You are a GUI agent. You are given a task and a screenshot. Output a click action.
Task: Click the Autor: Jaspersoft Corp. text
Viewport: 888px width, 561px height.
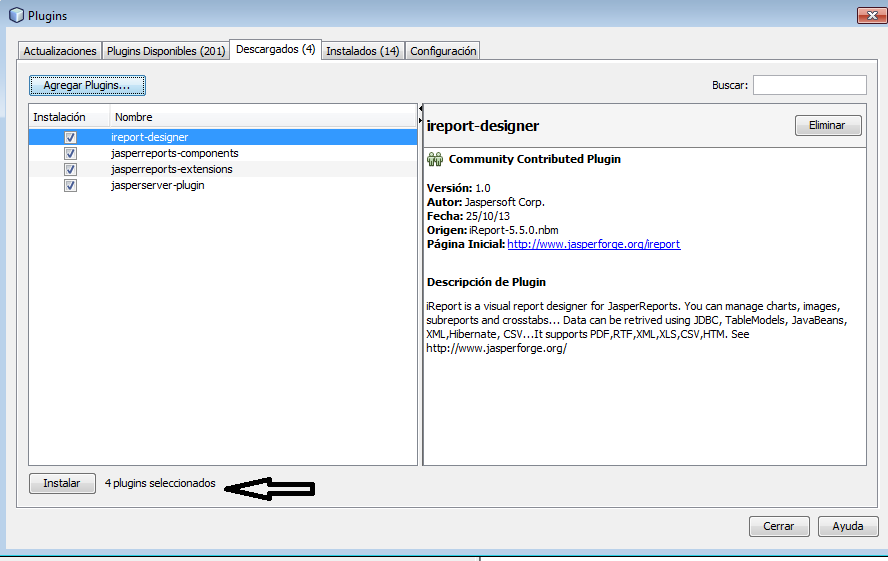tap(485, 202)
